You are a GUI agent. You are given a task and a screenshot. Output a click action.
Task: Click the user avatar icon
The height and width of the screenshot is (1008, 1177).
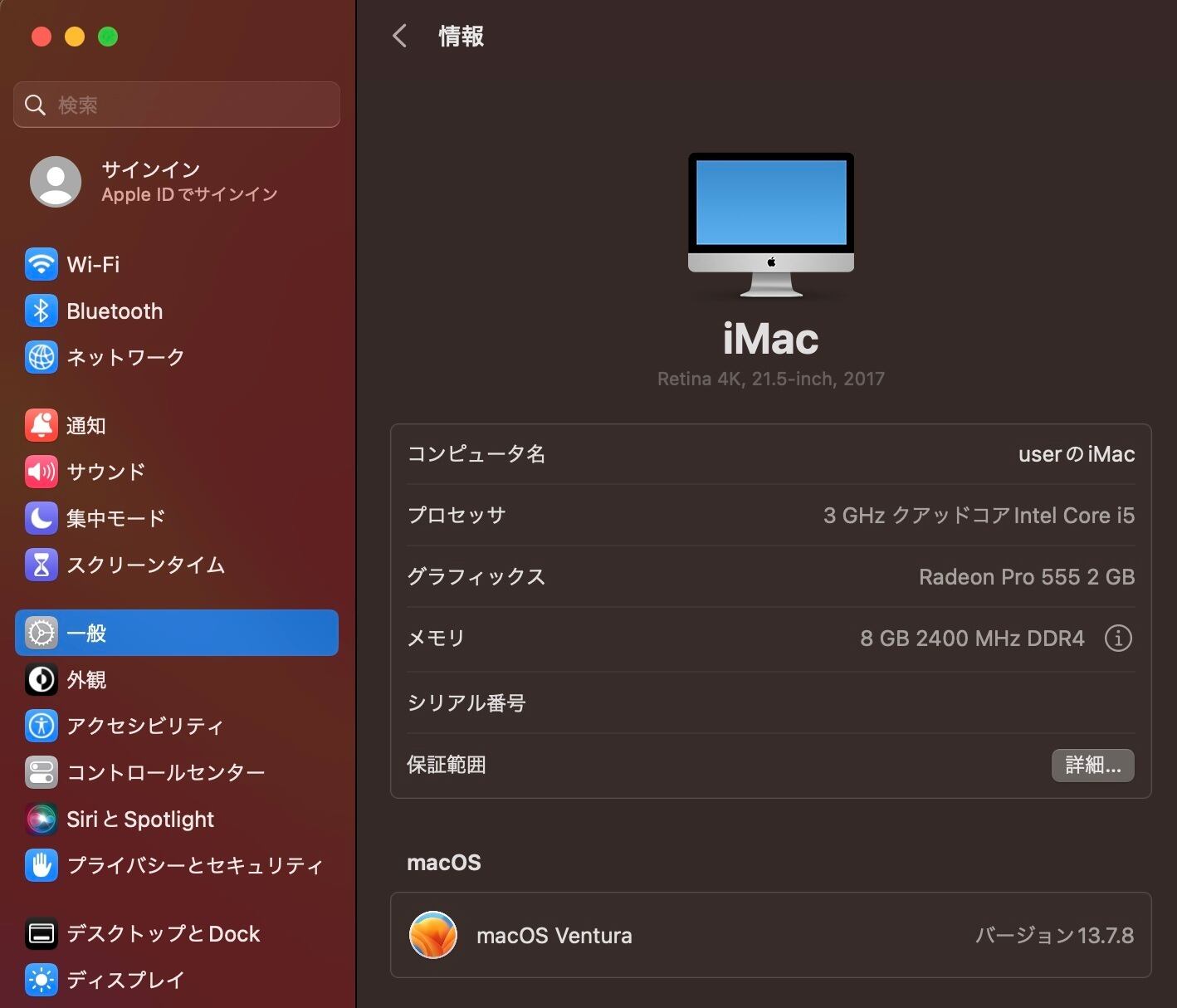[56, 181]
